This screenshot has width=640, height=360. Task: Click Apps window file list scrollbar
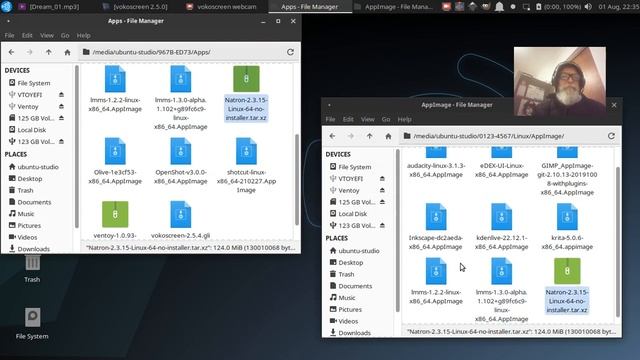coord(297,180)
